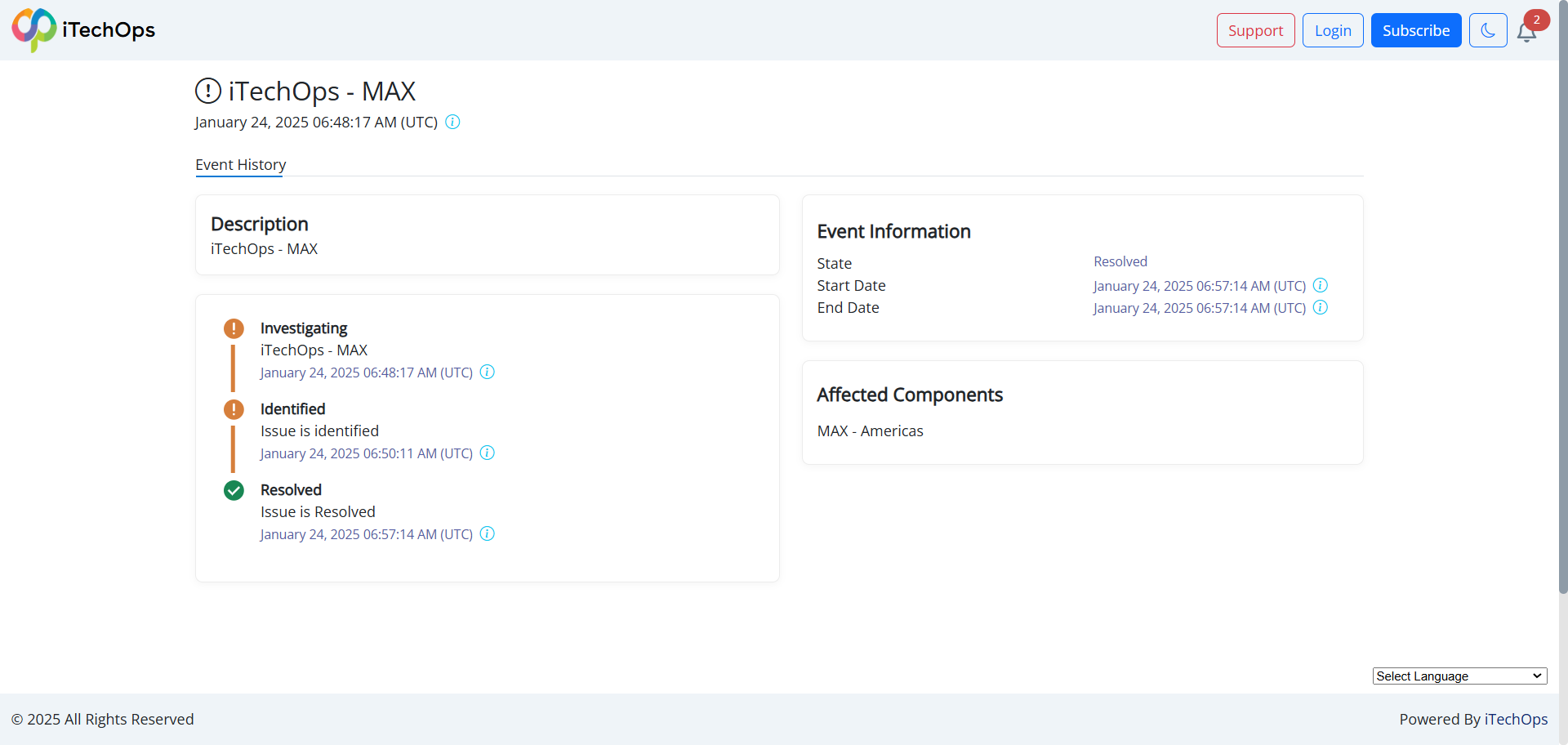Click the 'Affected Components' heading
1568x745 pixels.
(x=910, y=395)
